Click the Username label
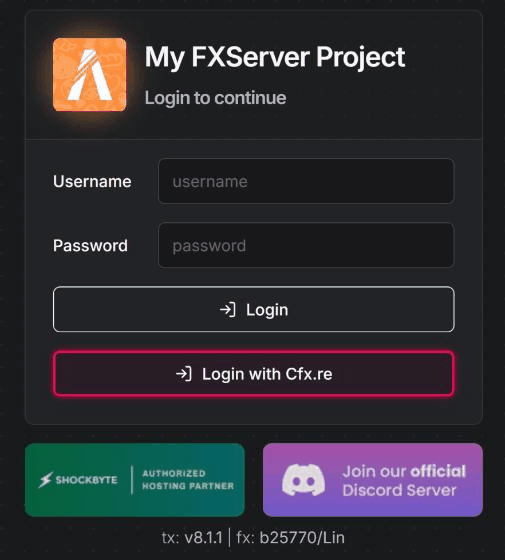 (92, 181)
